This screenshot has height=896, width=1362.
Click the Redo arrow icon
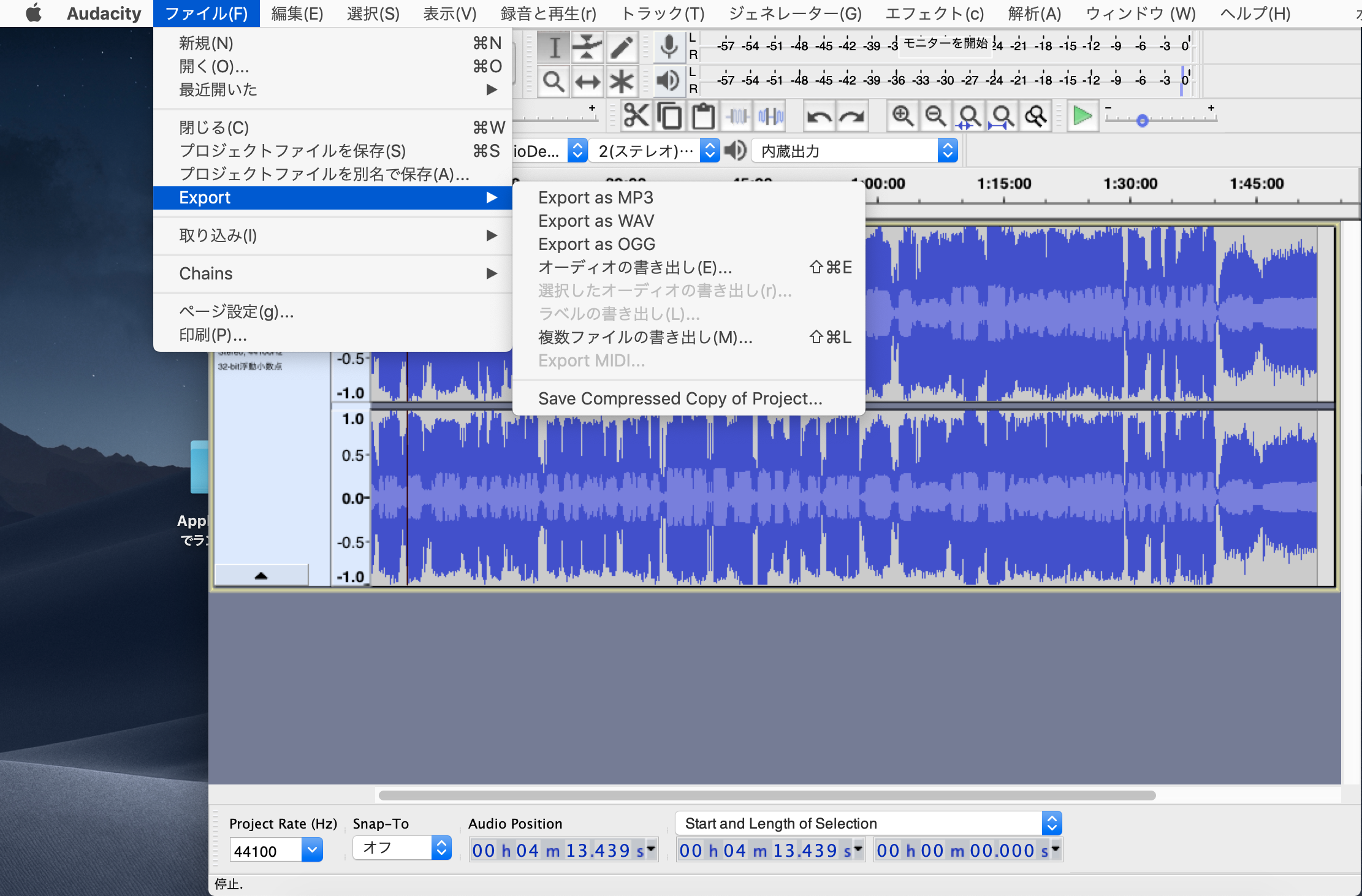[x=852, y=116]
